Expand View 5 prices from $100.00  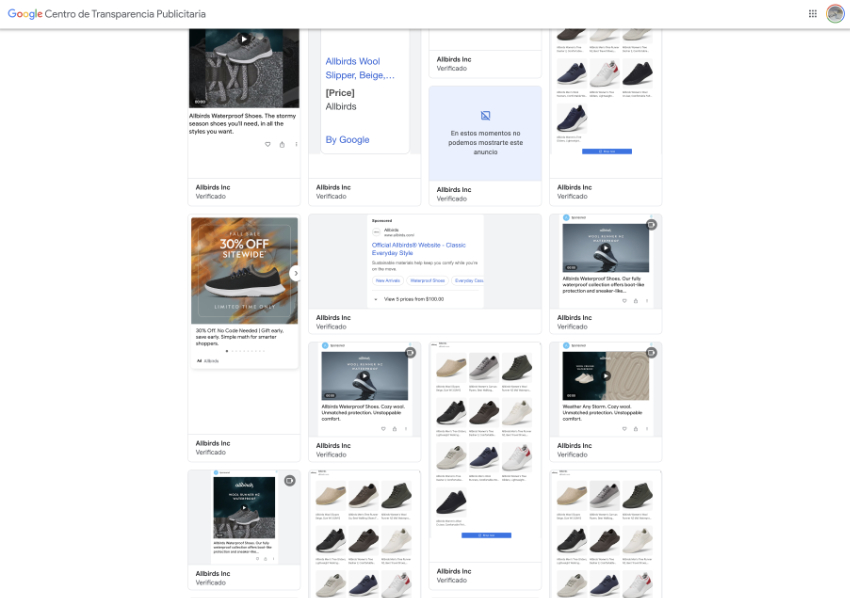tap(409, 298)
